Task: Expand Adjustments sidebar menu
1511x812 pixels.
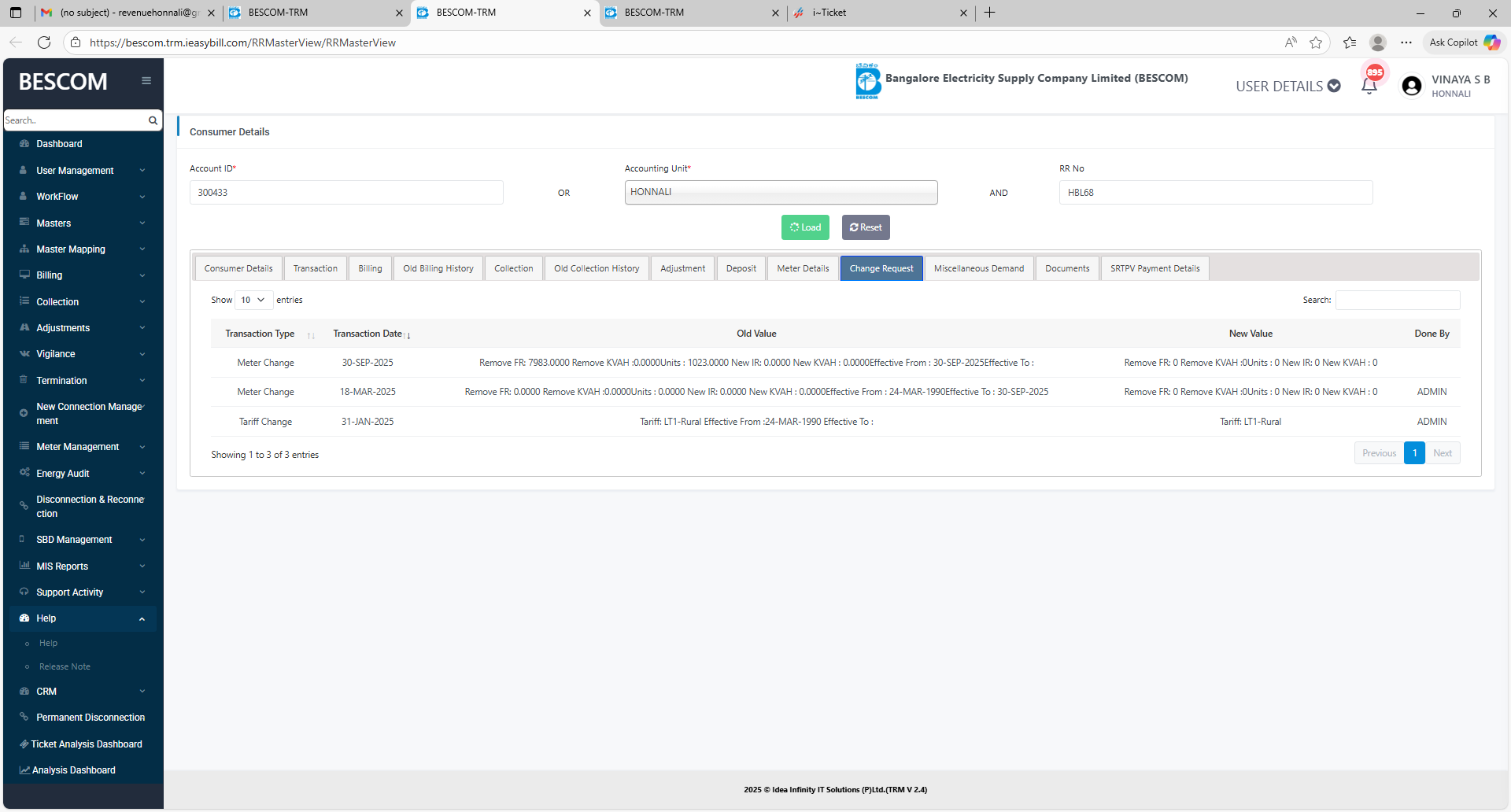Action: coord(82,328)
